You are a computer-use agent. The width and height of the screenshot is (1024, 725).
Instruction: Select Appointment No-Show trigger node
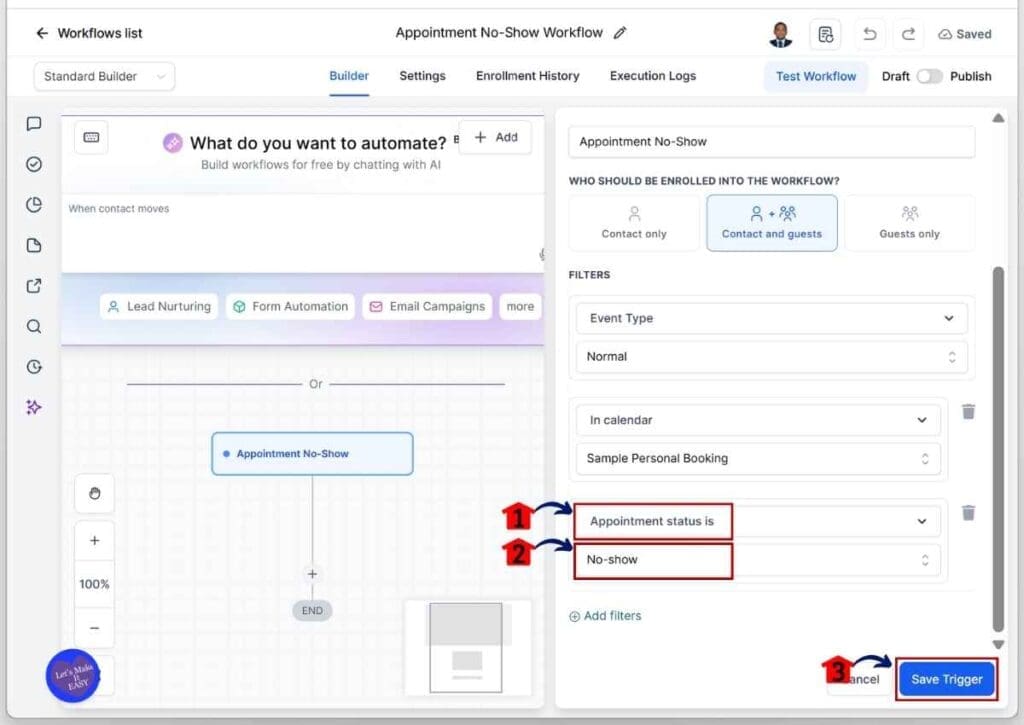click(x=312, y=453)
